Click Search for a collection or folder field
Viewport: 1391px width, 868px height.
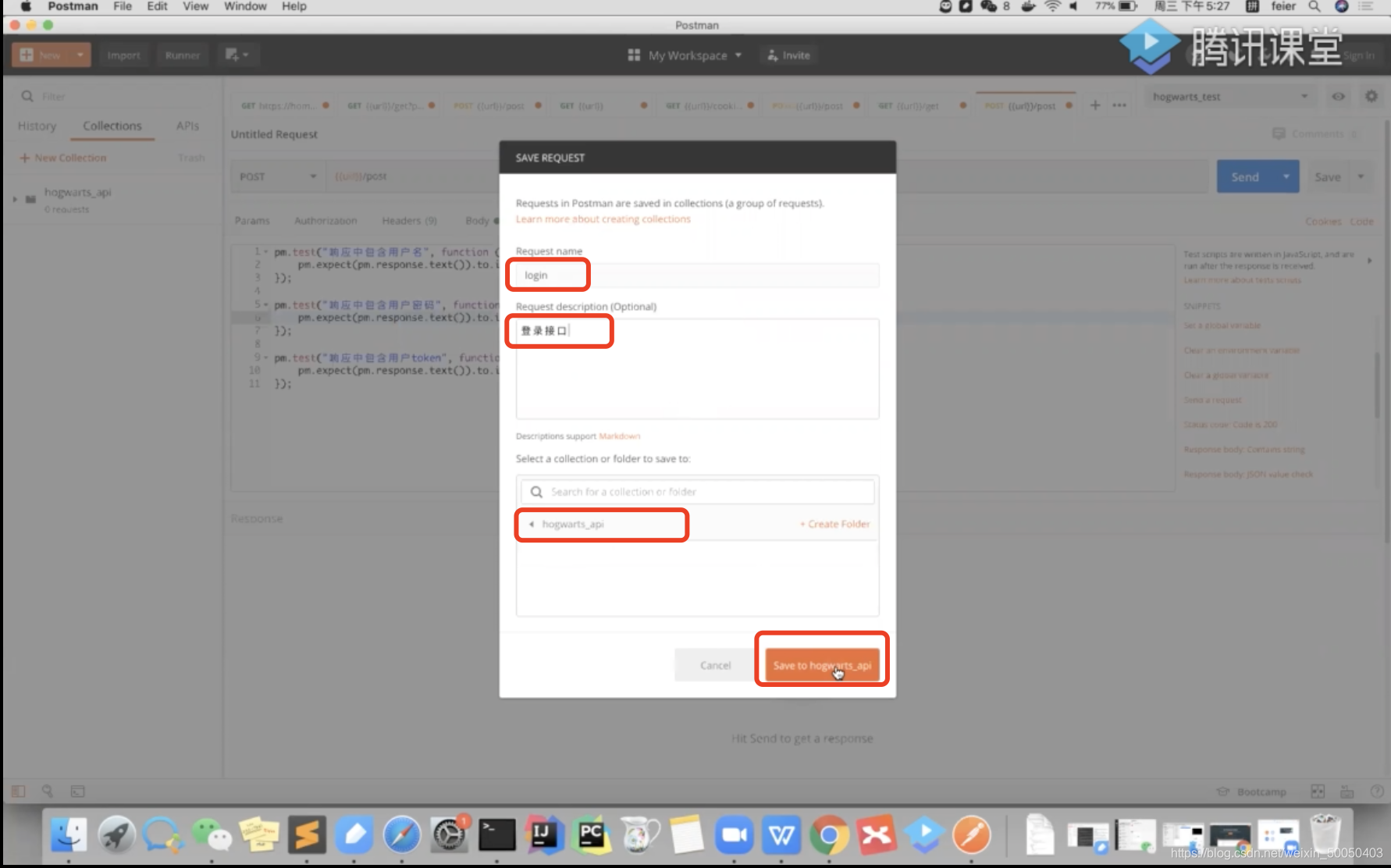click(697, 492)
